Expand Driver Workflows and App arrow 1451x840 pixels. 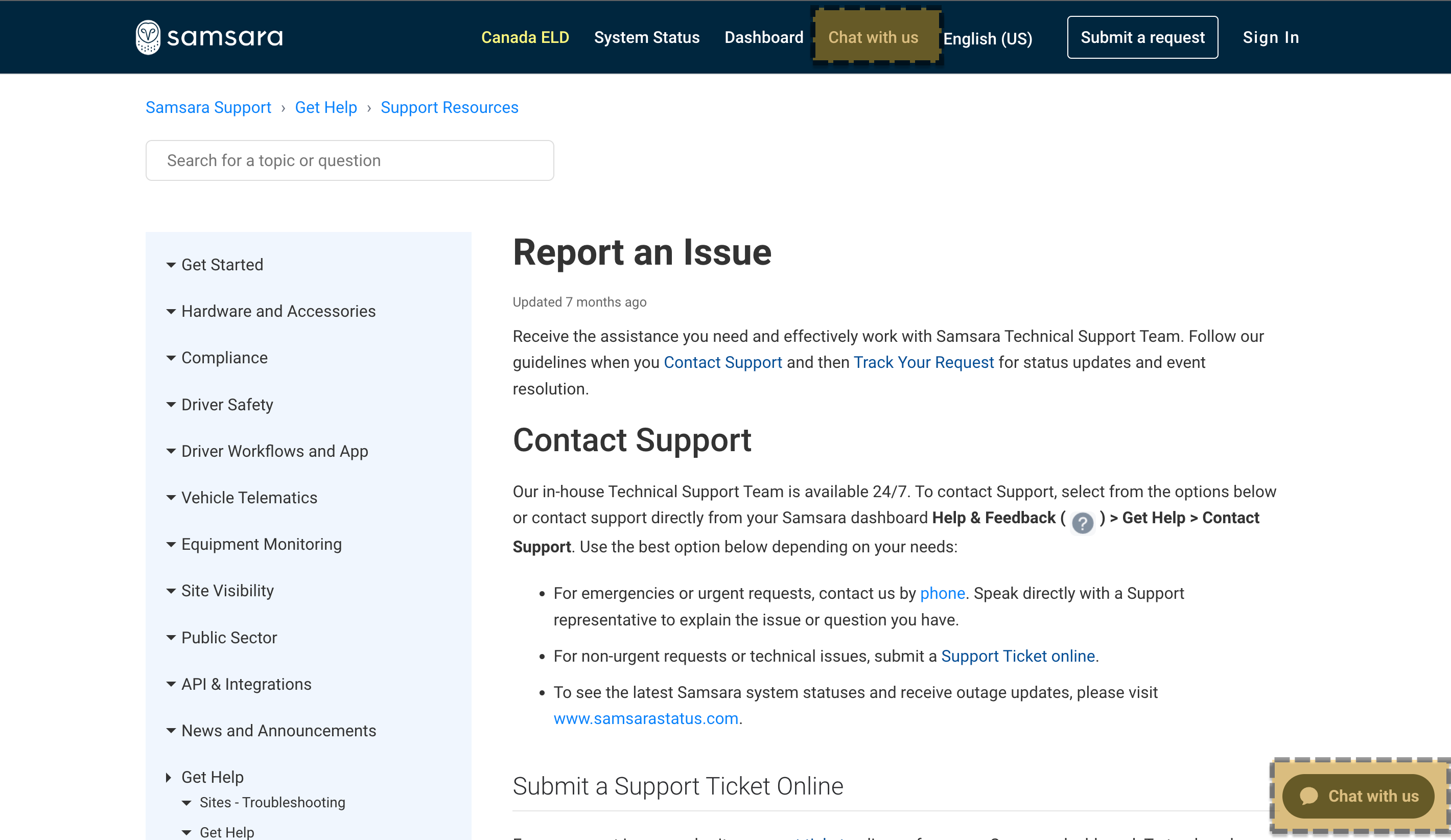171,451
